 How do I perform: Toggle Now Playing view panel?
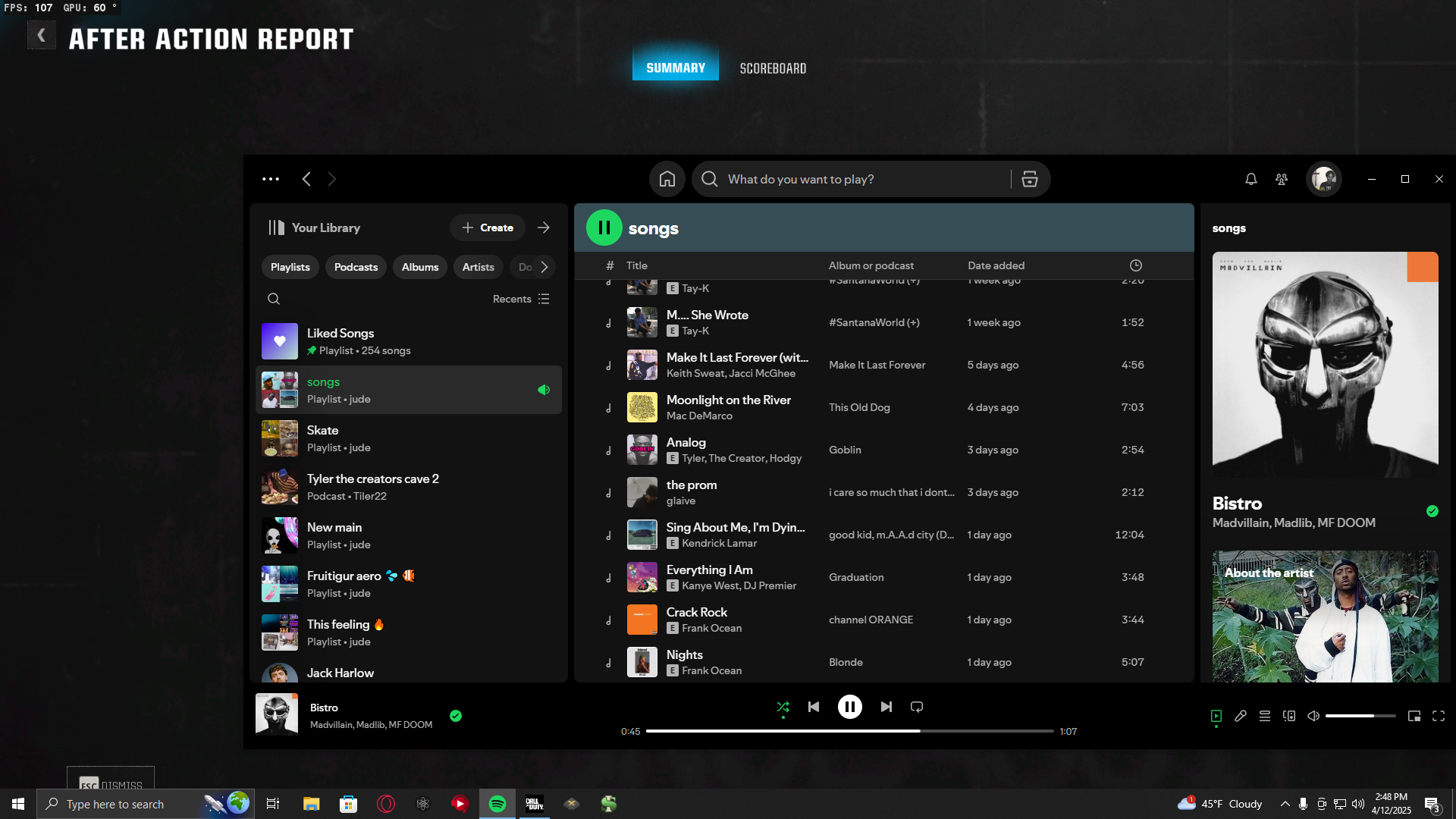[x=1216, y=716]
